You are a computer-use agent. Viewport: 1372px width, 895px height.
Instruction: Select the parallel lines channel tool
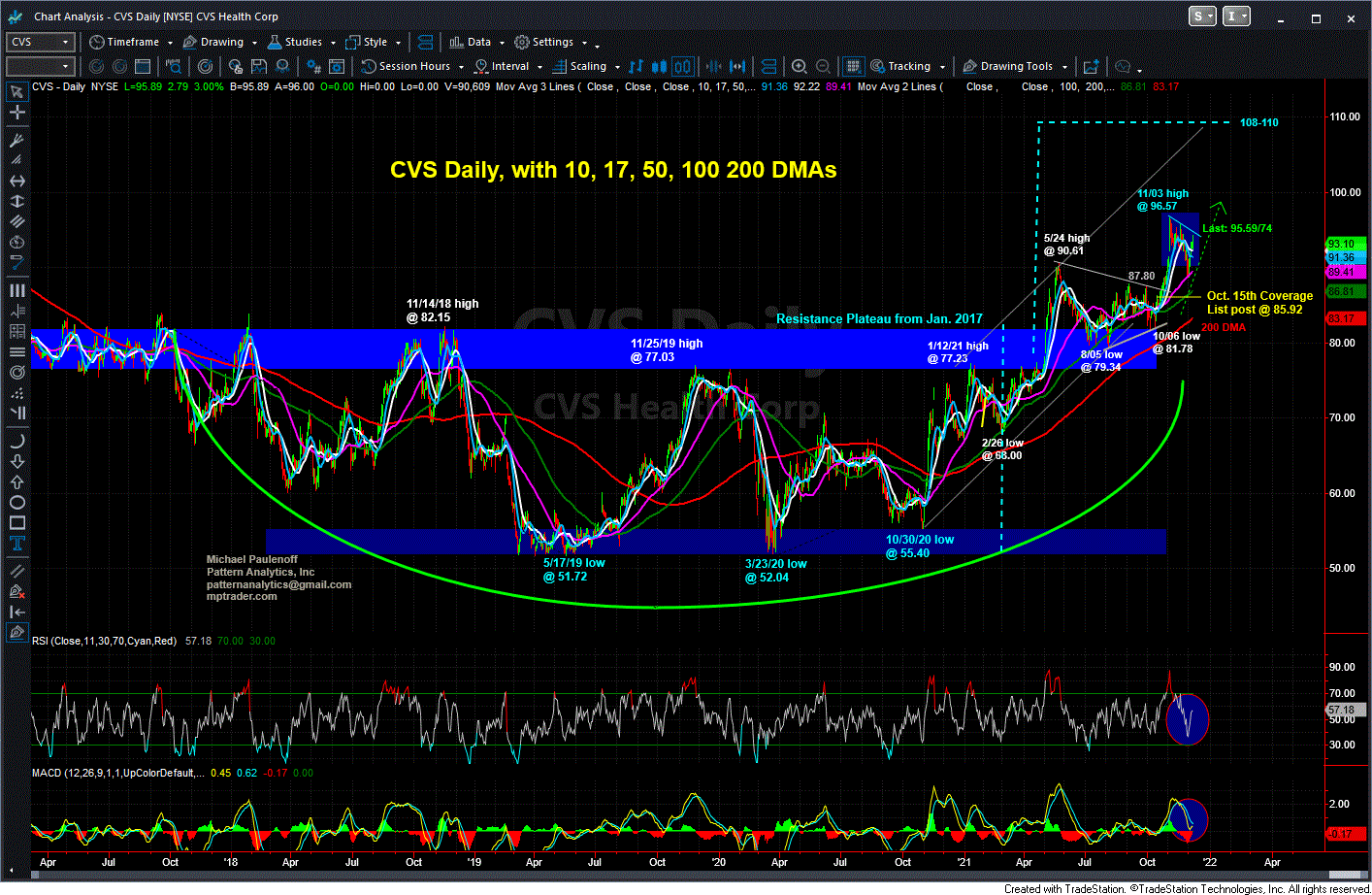(x=16, y=221)
